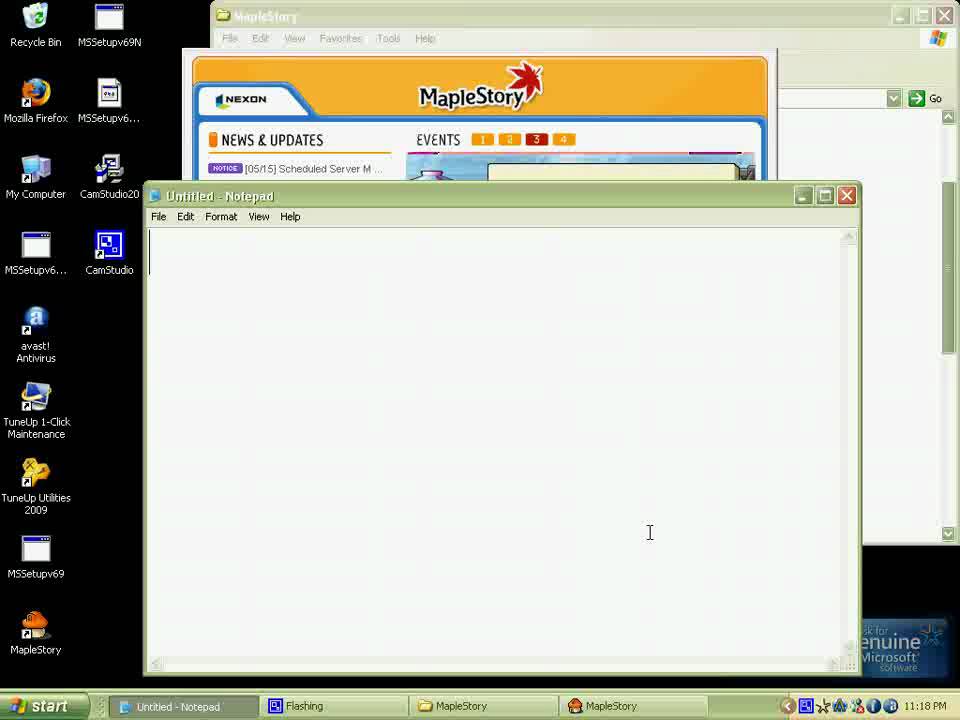This screenshot has width=960, height=720.
Task: Click the Nexon logo tab
Action: click(x=242, y=100)
